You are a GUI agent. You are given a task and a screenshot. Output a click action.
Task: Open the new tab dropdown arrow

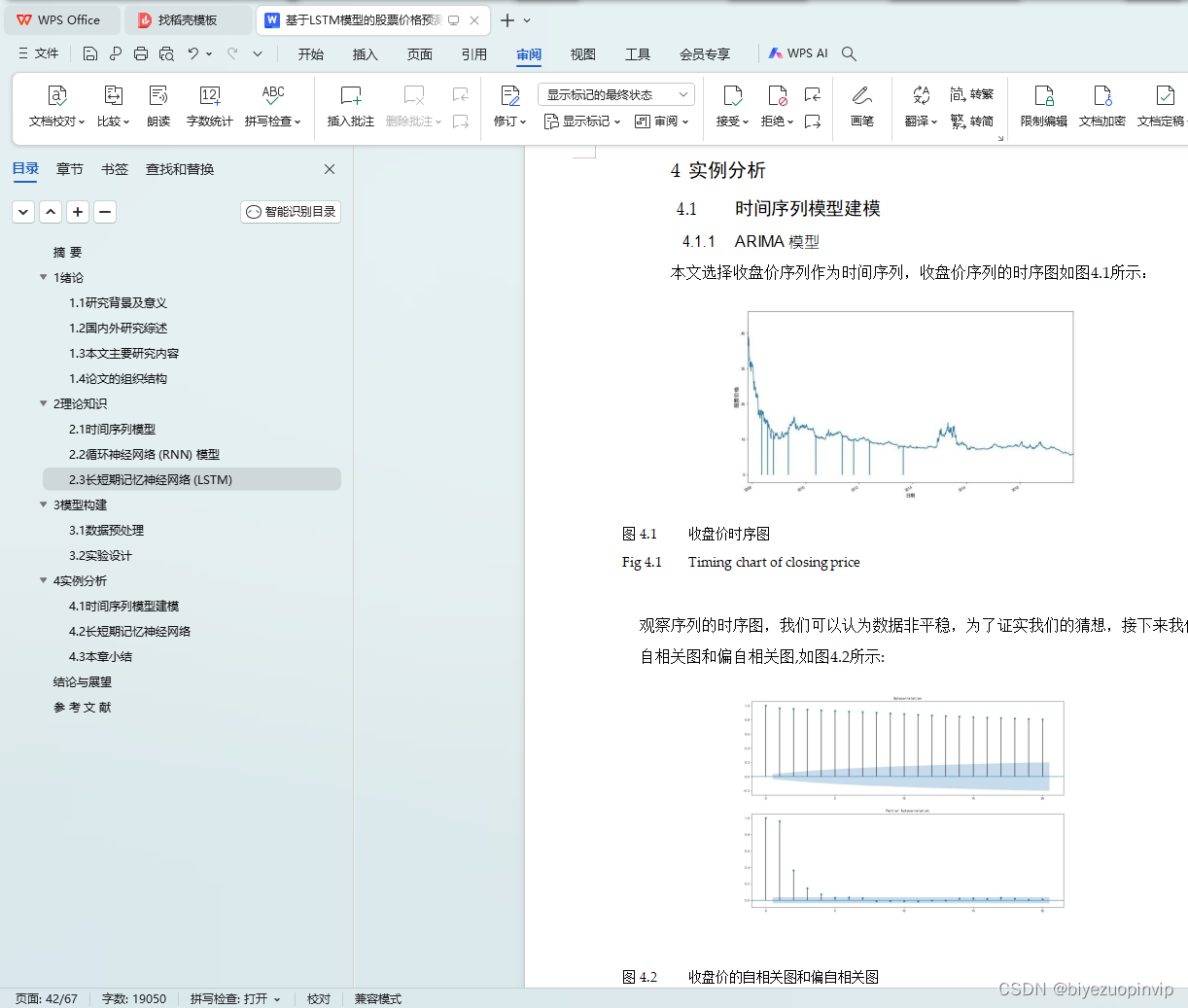(x=527, y=20)
